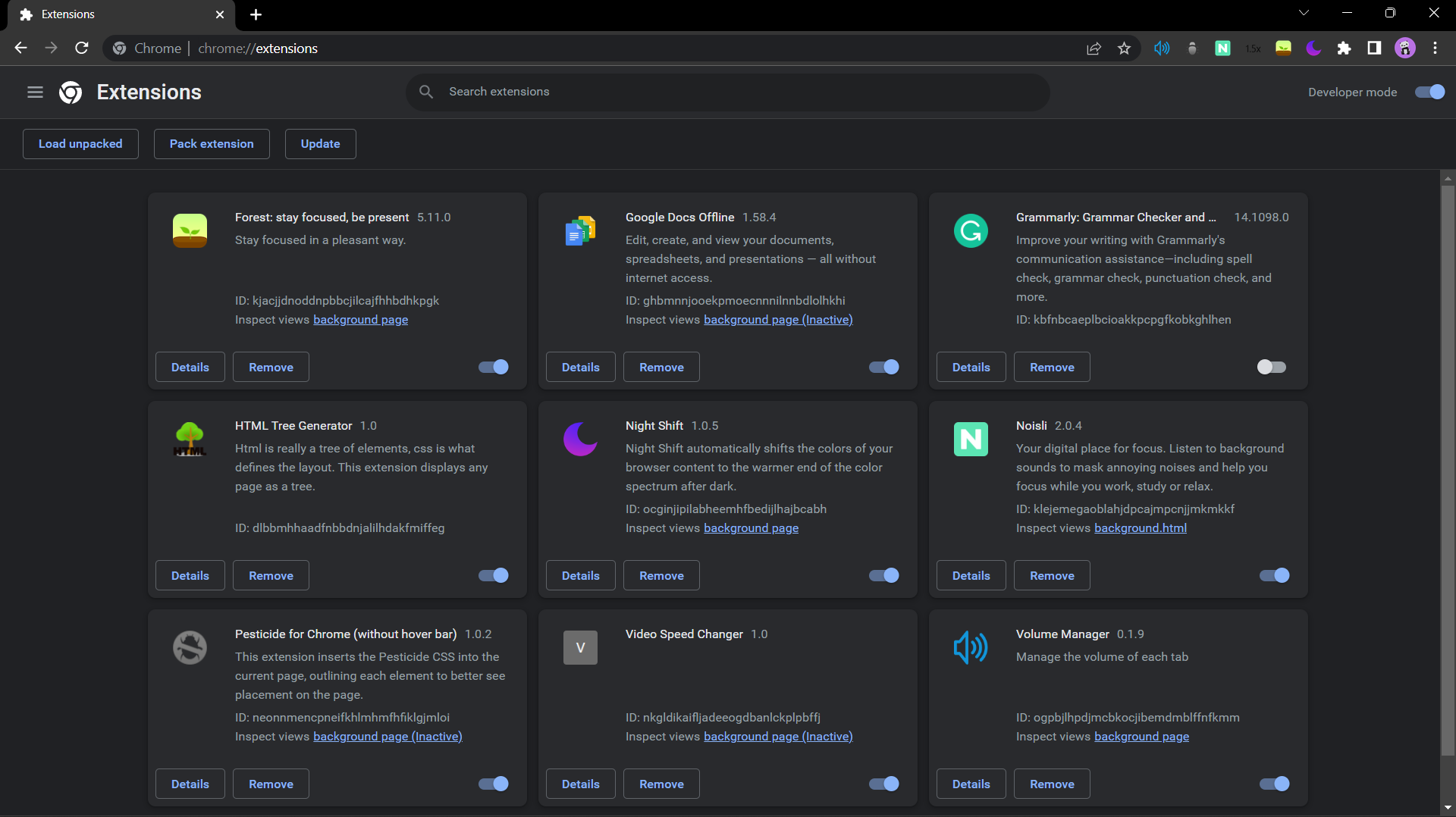Click the Video Speed Changer 1.5x toolbar icon
The height and width of the screenshot is (817, 1456).
[x=1252, y=48]
